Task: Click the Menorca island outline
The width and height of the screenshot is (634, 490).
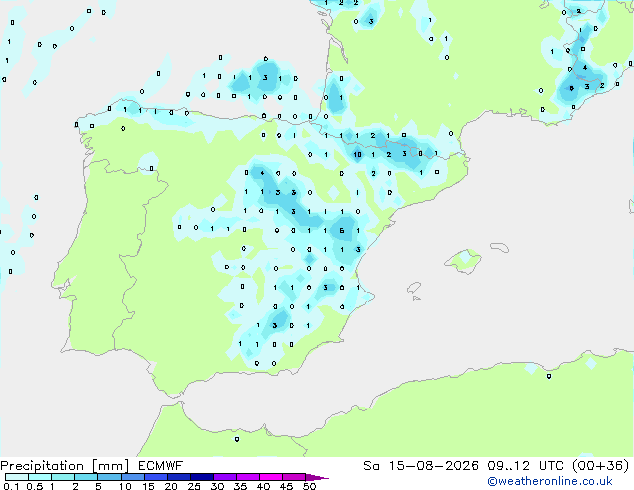Action: point(500,247)
